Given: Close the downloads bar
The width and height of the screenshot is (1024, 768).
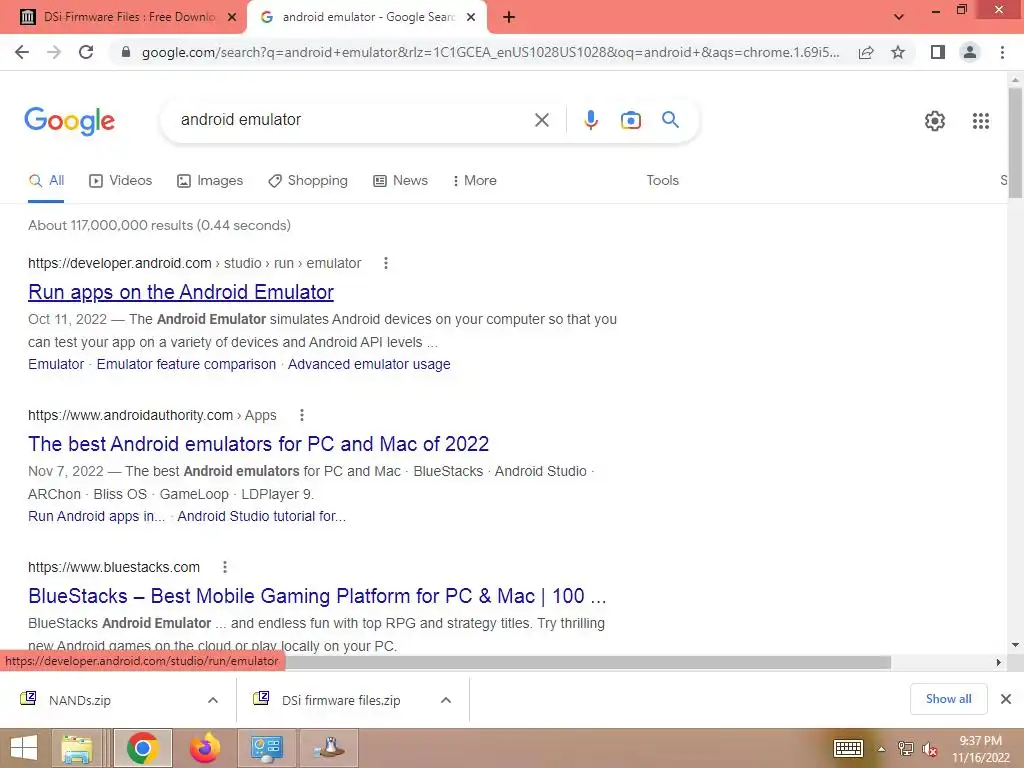Looking at the screenshot, I should point(1006,699).
